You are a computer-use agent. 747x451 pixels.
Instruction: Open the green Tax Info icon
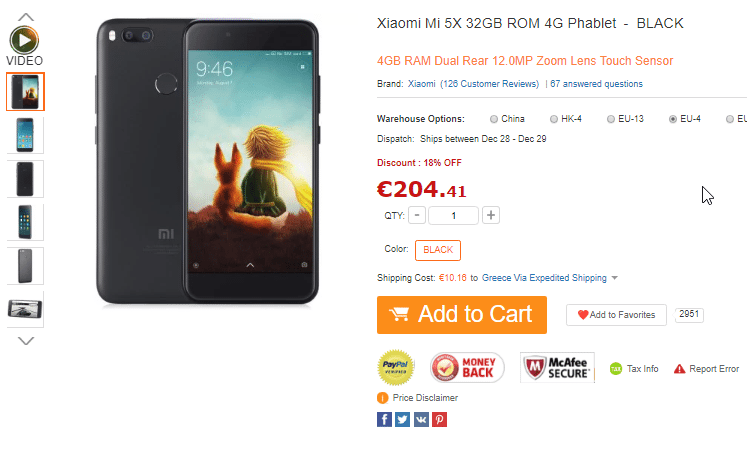[616, 369]
